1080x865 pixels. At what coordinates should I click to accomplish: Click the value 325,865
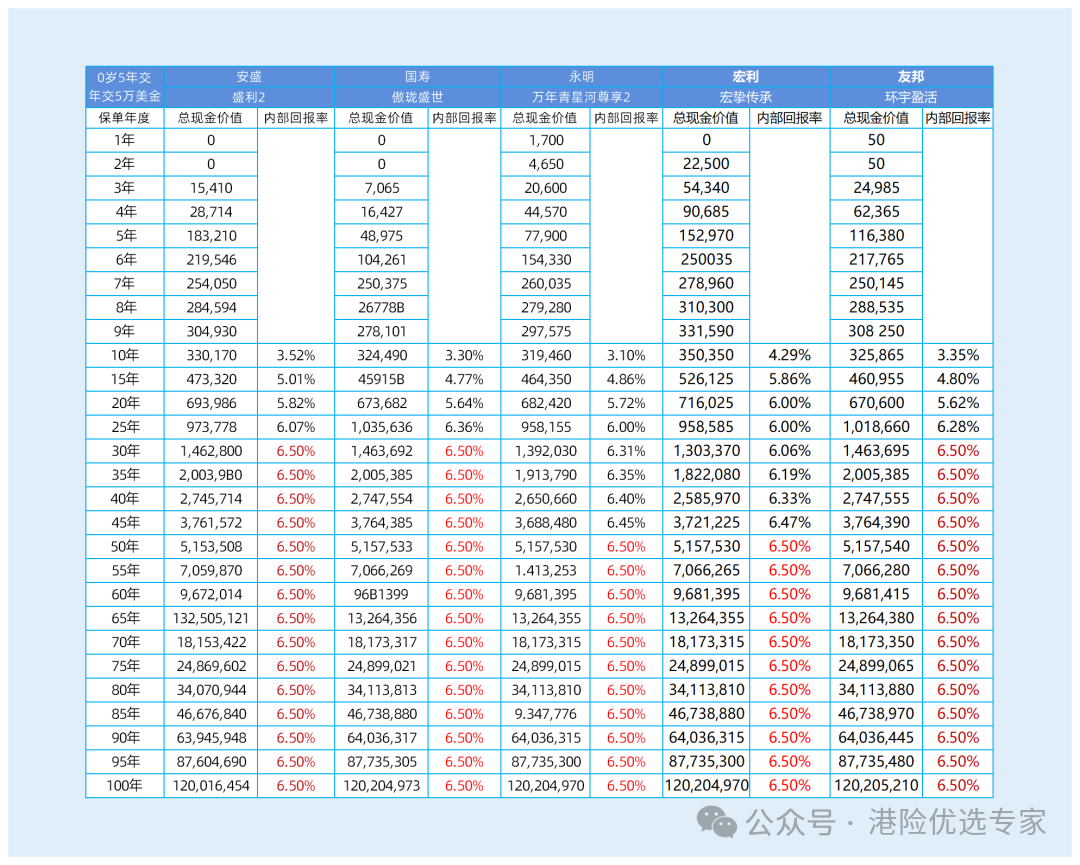tap(876, 355)
